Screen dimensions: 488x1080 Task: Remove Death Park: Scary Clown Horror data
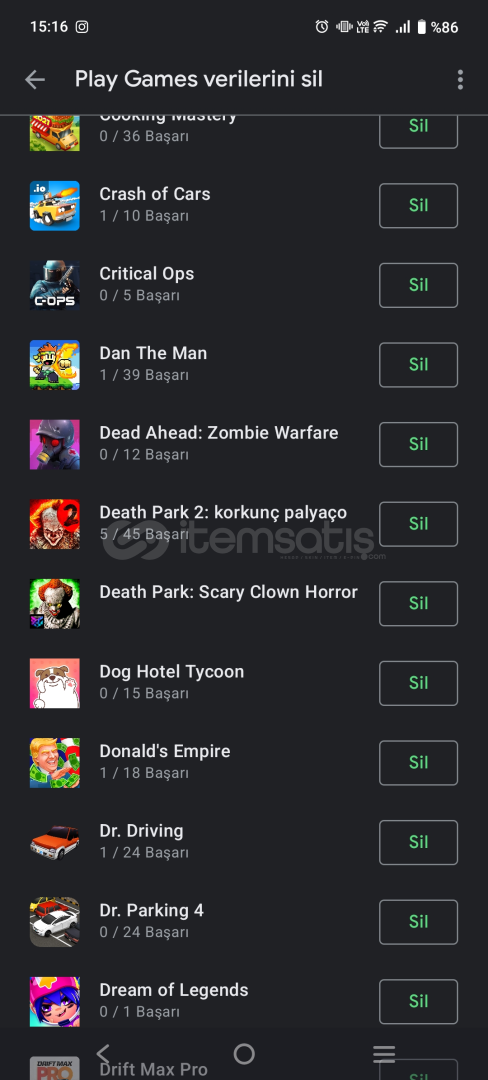[x=418, y=603]
